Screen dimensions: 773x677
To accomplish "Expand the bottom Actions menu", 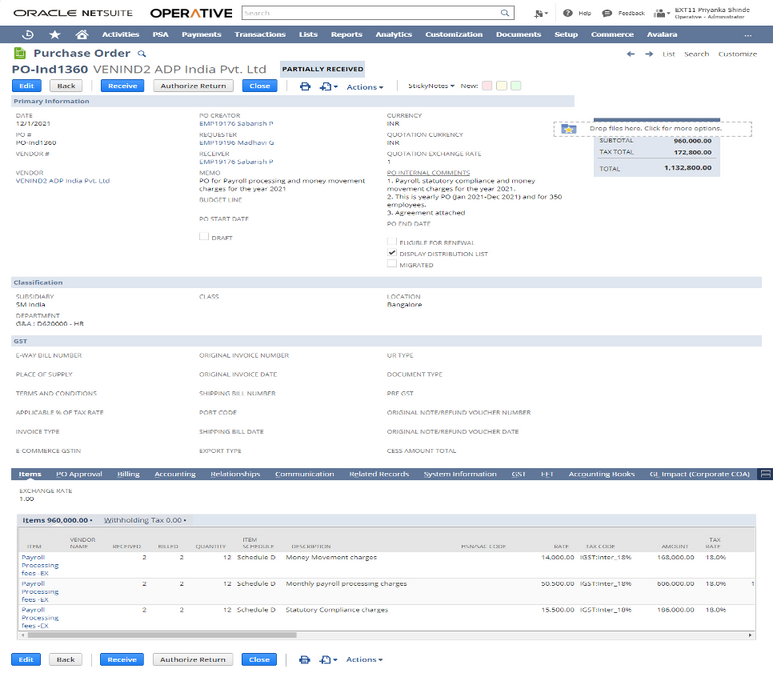I will coord(364,659).
